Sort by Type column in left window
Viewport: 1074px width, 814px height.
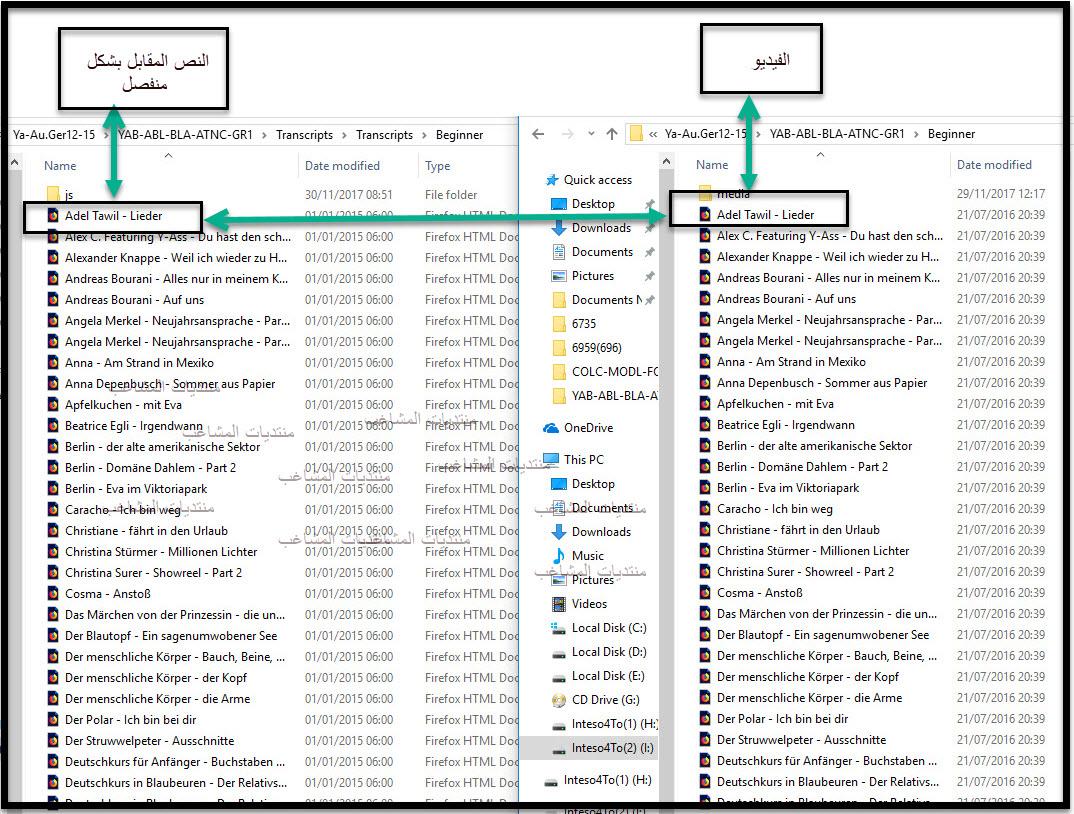pos(437,166)
